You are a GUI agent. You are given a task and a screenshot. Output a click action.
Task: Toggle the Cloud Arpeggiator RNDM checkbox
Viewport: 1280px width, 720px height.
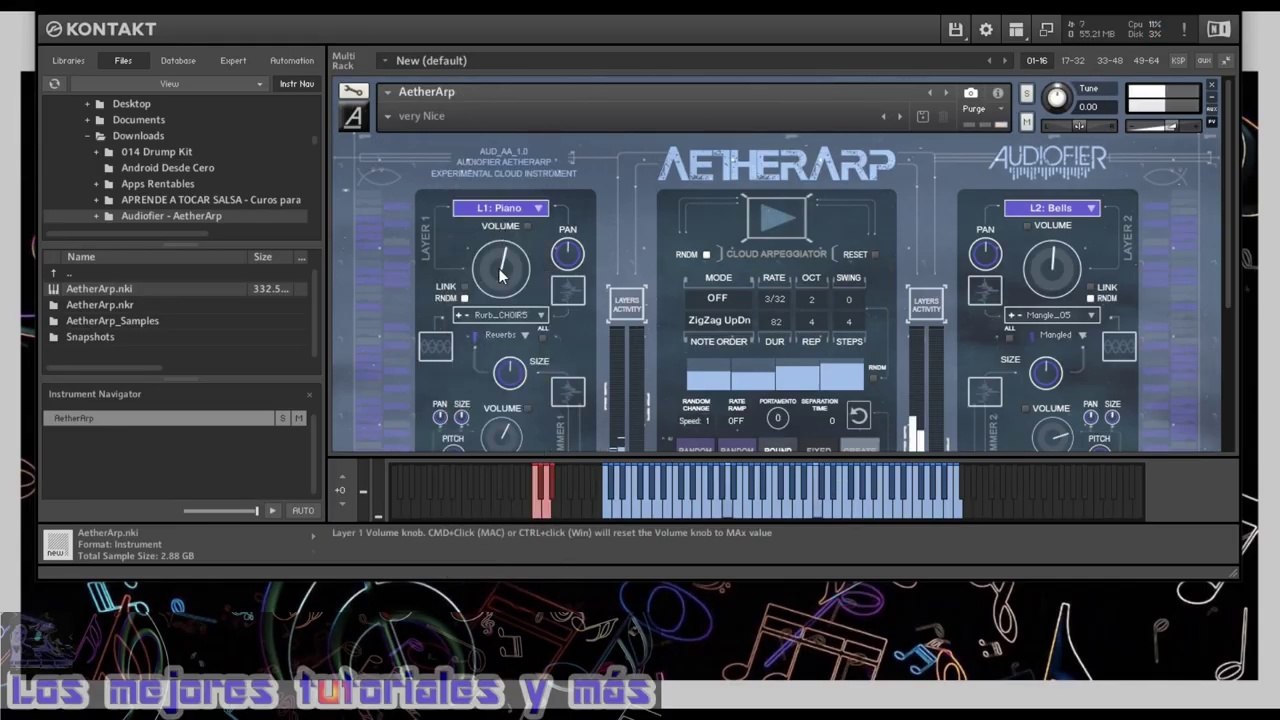pos(706,255)
